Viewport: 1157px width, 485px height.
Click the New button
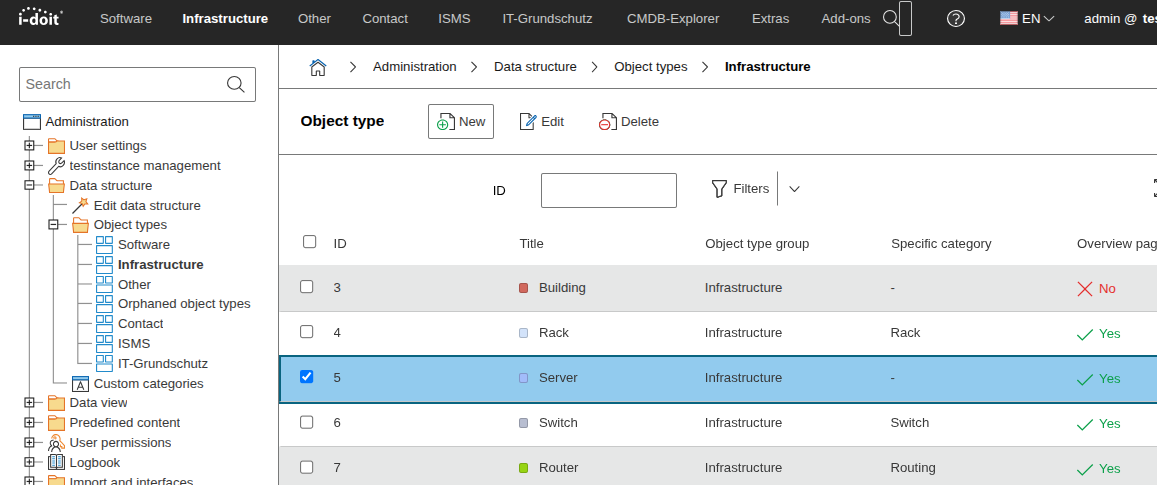pyautogui.click(x=461, y=122)
